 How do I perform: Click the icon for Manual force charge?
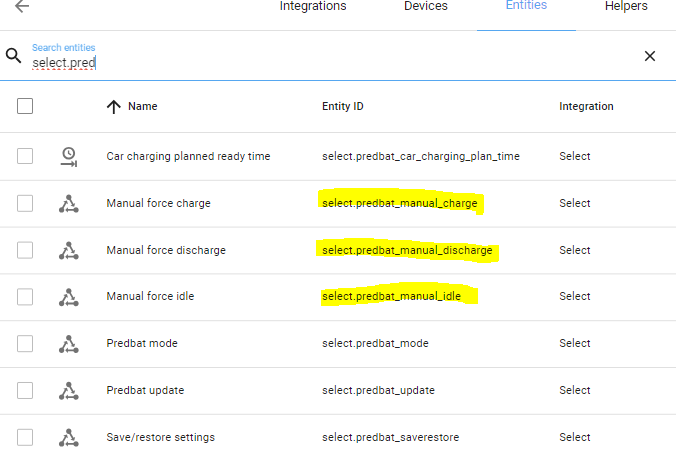[69, 204]
